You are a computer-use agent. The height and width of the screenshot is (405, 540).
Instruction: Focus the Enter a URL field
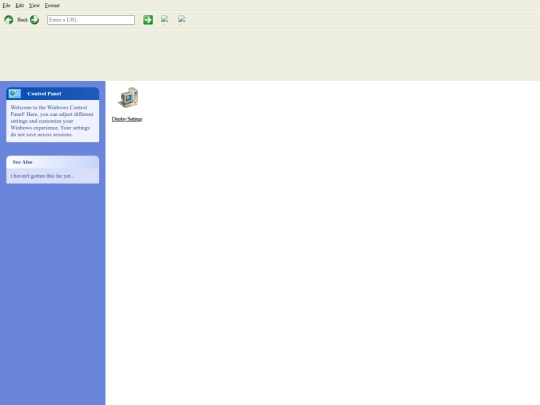click(x=91, y=20)
